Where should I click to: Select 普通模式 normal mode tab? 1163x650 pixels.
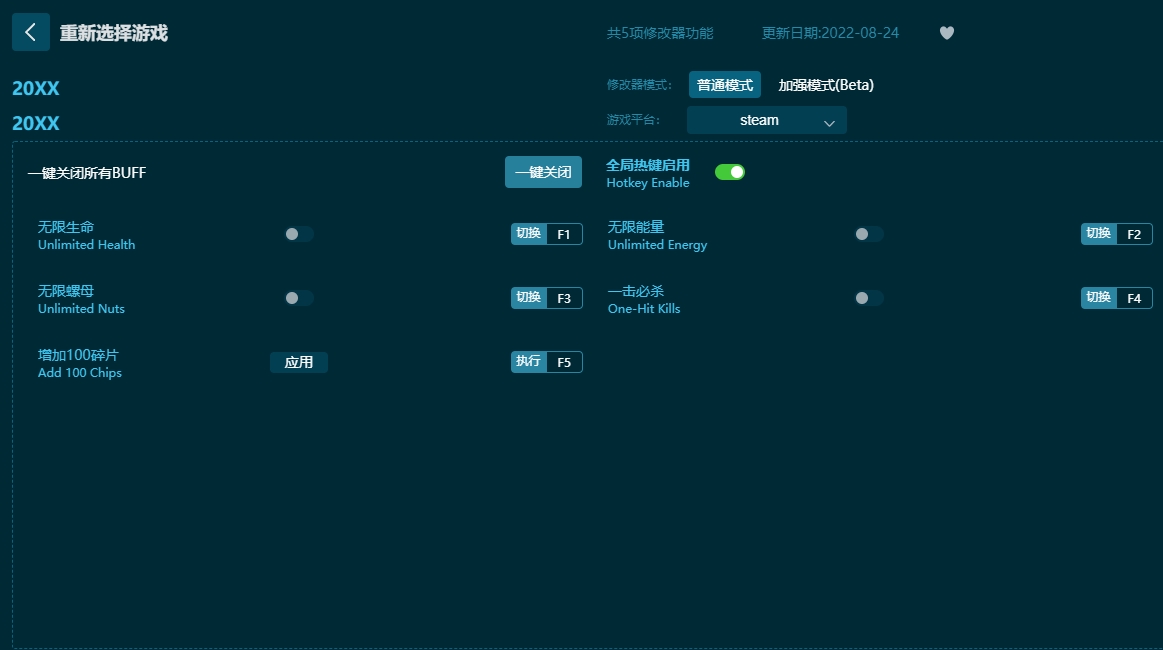tap(725, 85)
